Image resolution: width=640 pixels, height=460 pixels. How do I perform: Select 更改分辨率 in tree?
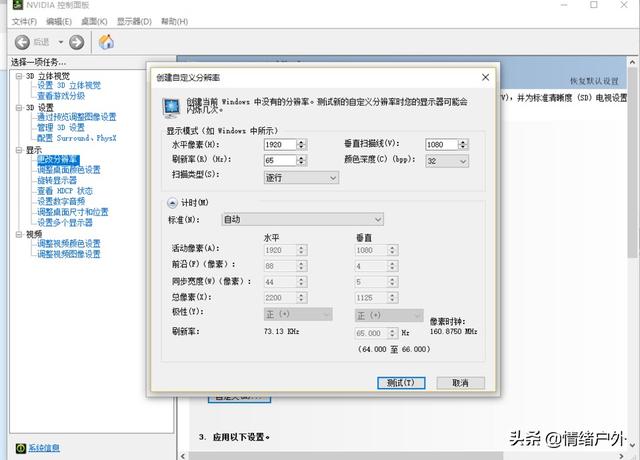point(58,160)
